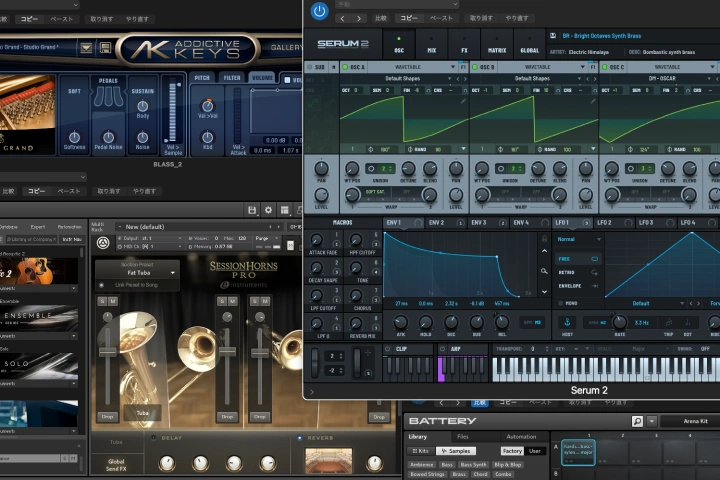Go to previous preset in Serum 2 header
720x480 pixels.
coord(342,18)
